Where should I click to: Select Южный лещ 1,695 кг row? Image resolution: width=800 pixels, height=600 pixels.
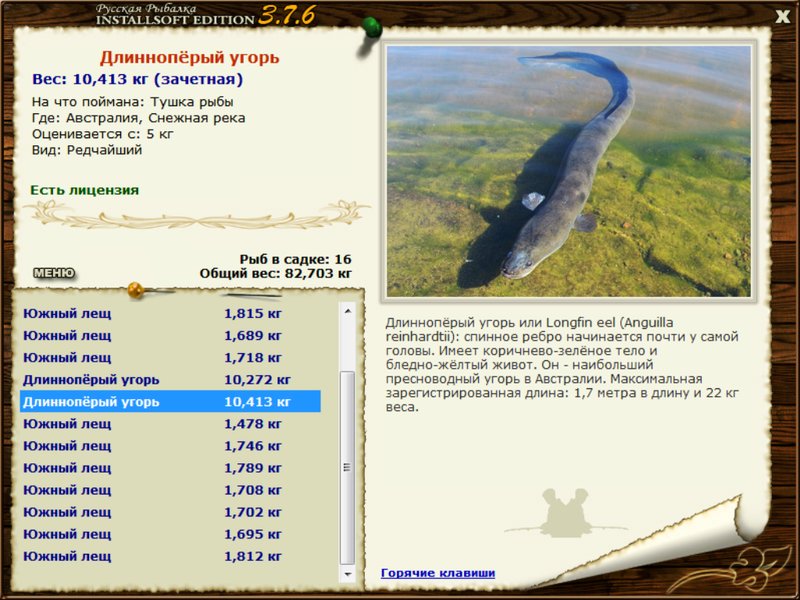pyautogui.click(x=170, y=534)
